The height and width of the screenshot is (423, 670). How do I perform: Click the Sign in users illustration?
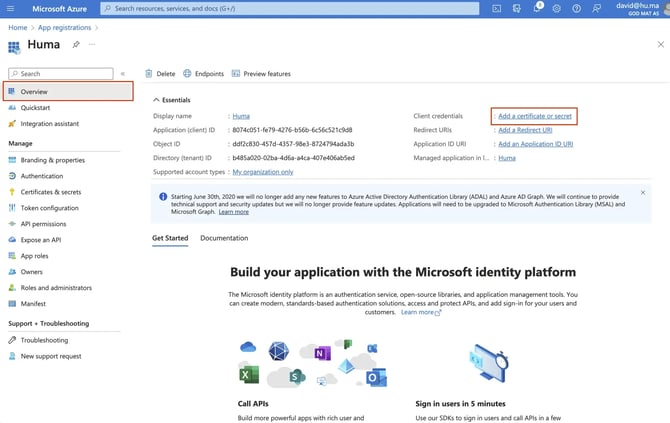coord(489,363)
